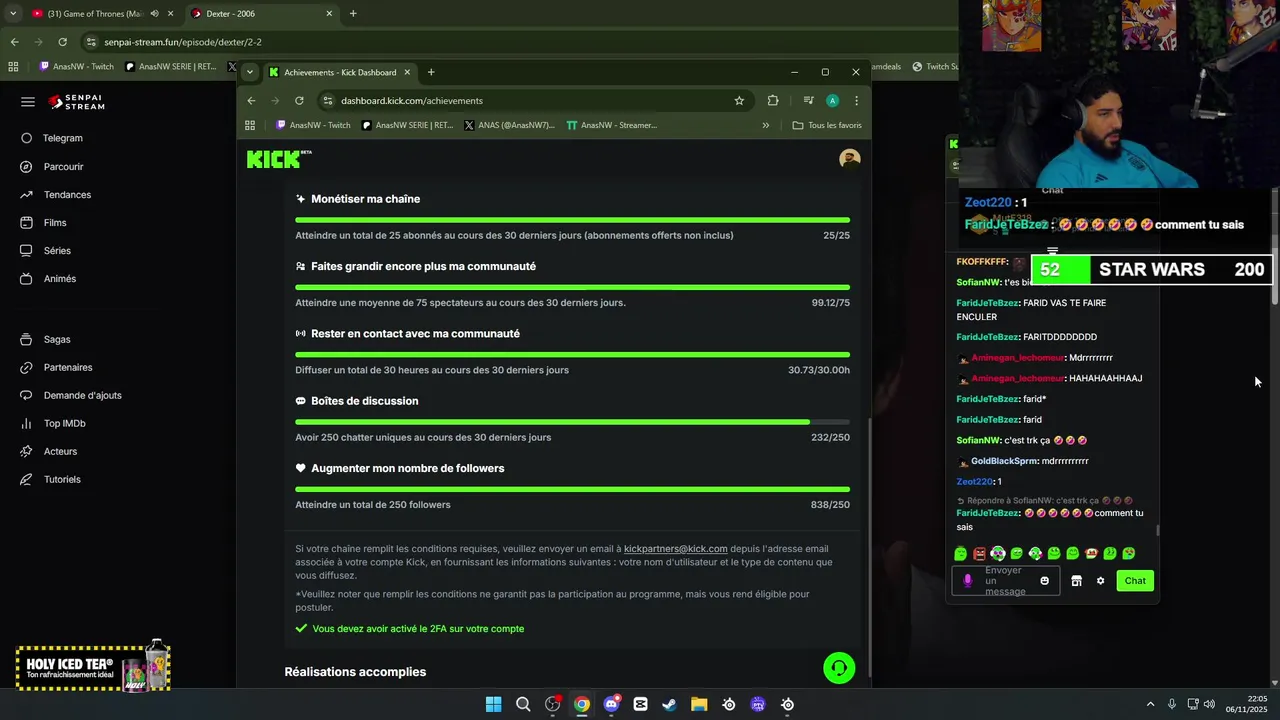Screen dimensions: 1280x720
Task: Open Acteurs in the sidebar
Action: [x=60, y=451]
